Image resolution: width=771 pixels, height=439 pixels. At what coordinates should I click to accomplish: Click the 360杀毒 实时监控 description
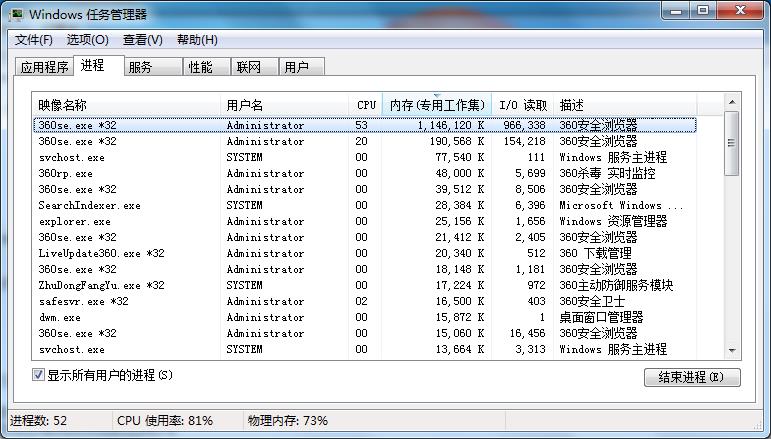(x=607, y=174)
